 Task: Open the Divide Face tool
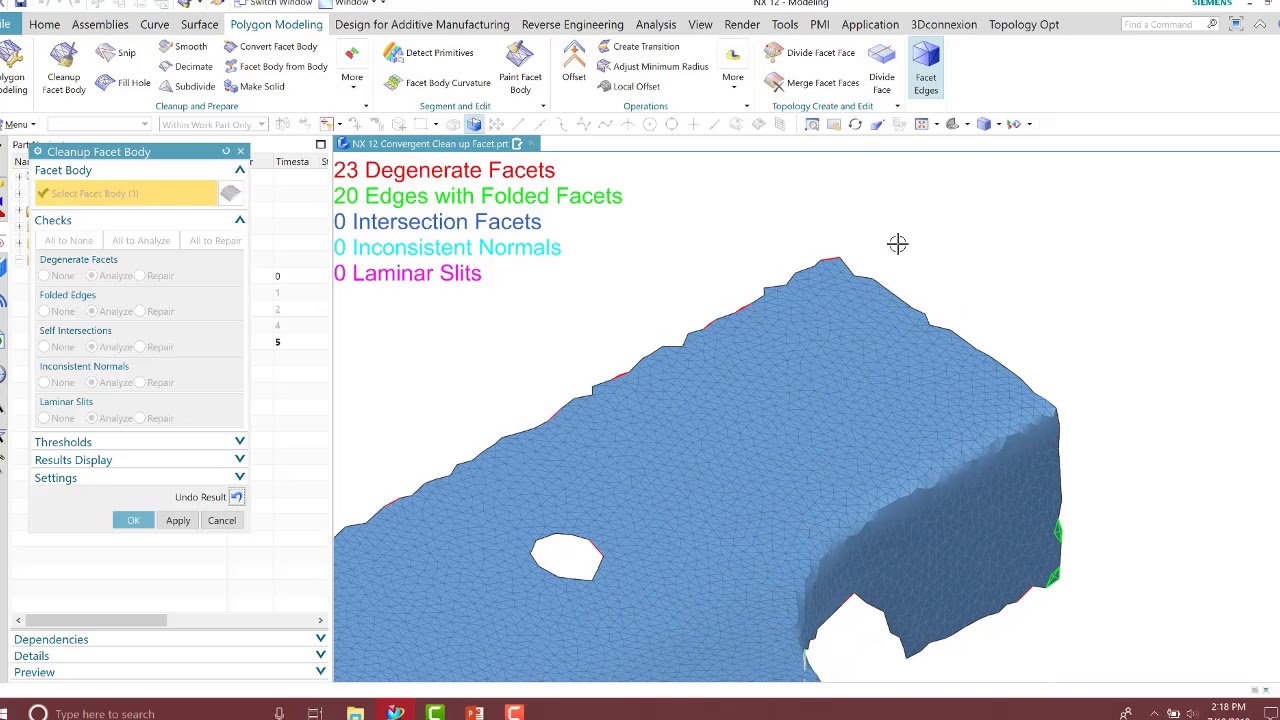[882, 68]
